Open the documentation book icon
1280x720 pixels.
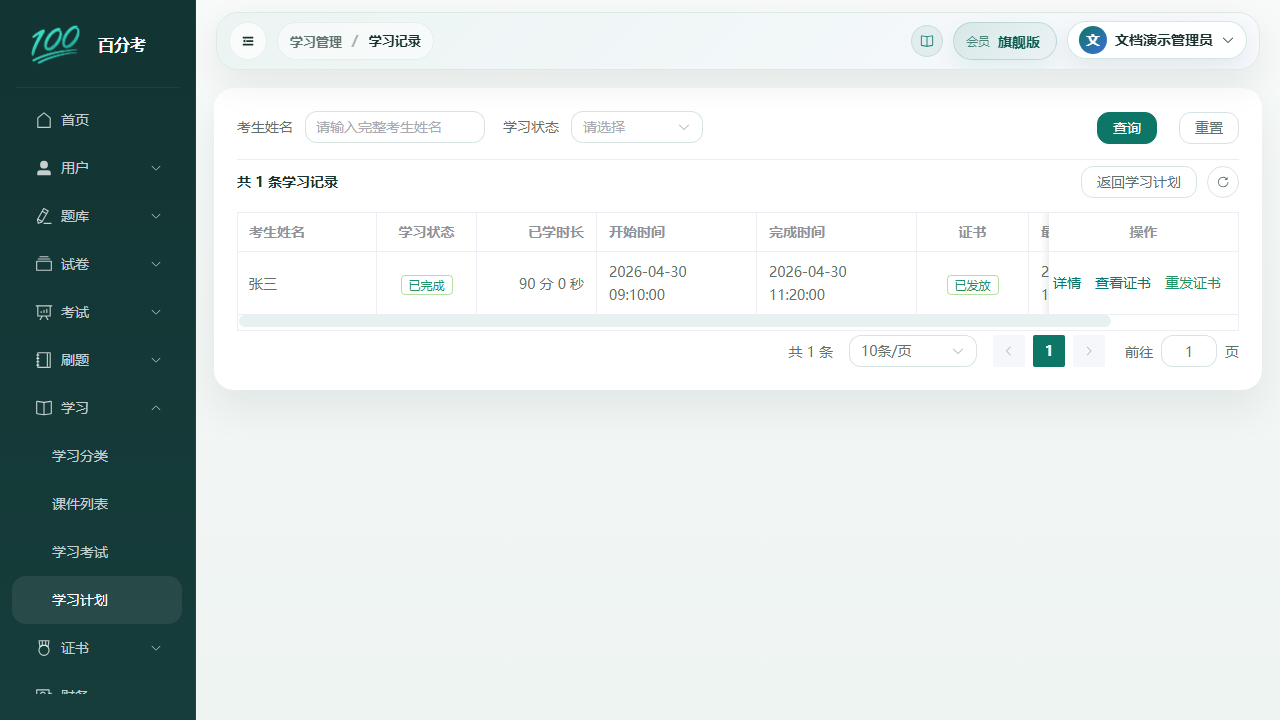coord(927,41)
